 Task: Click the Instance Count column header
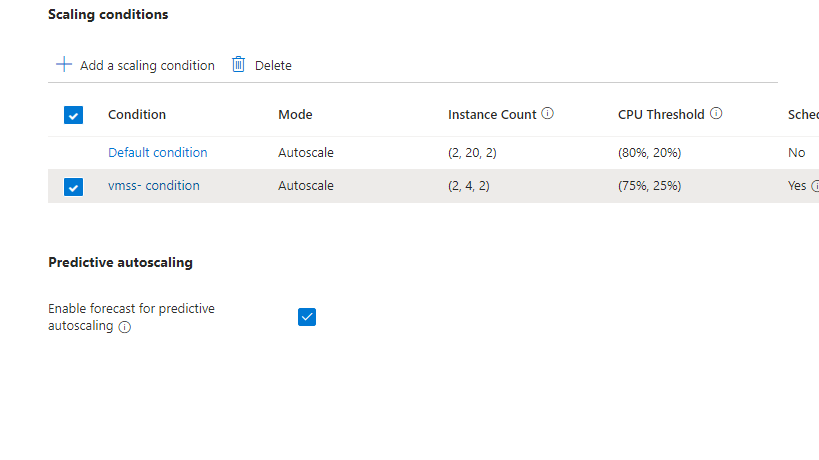492,115
